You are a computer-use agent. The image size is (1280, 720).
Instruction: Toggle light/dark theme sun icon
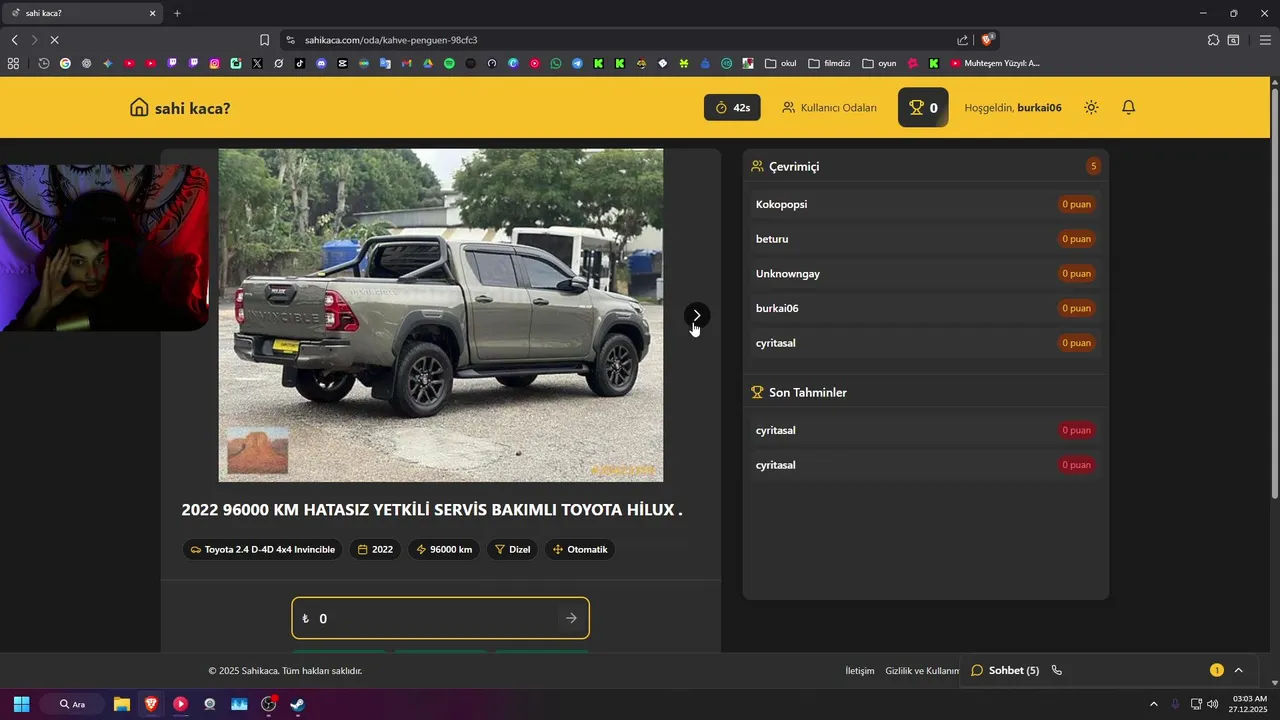coord(1091,107)
